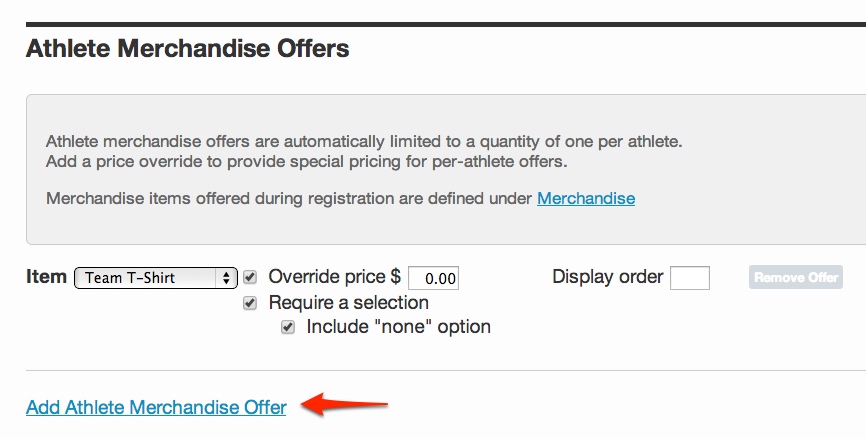Click the Include "none" option label text
This screenshot has height=439, width=866.
[x=399, y=327]
